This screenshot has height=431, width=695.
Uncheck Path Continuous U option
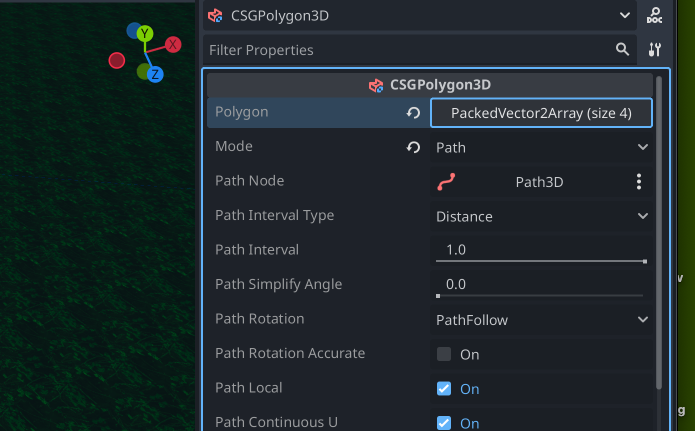click(444, 423)
